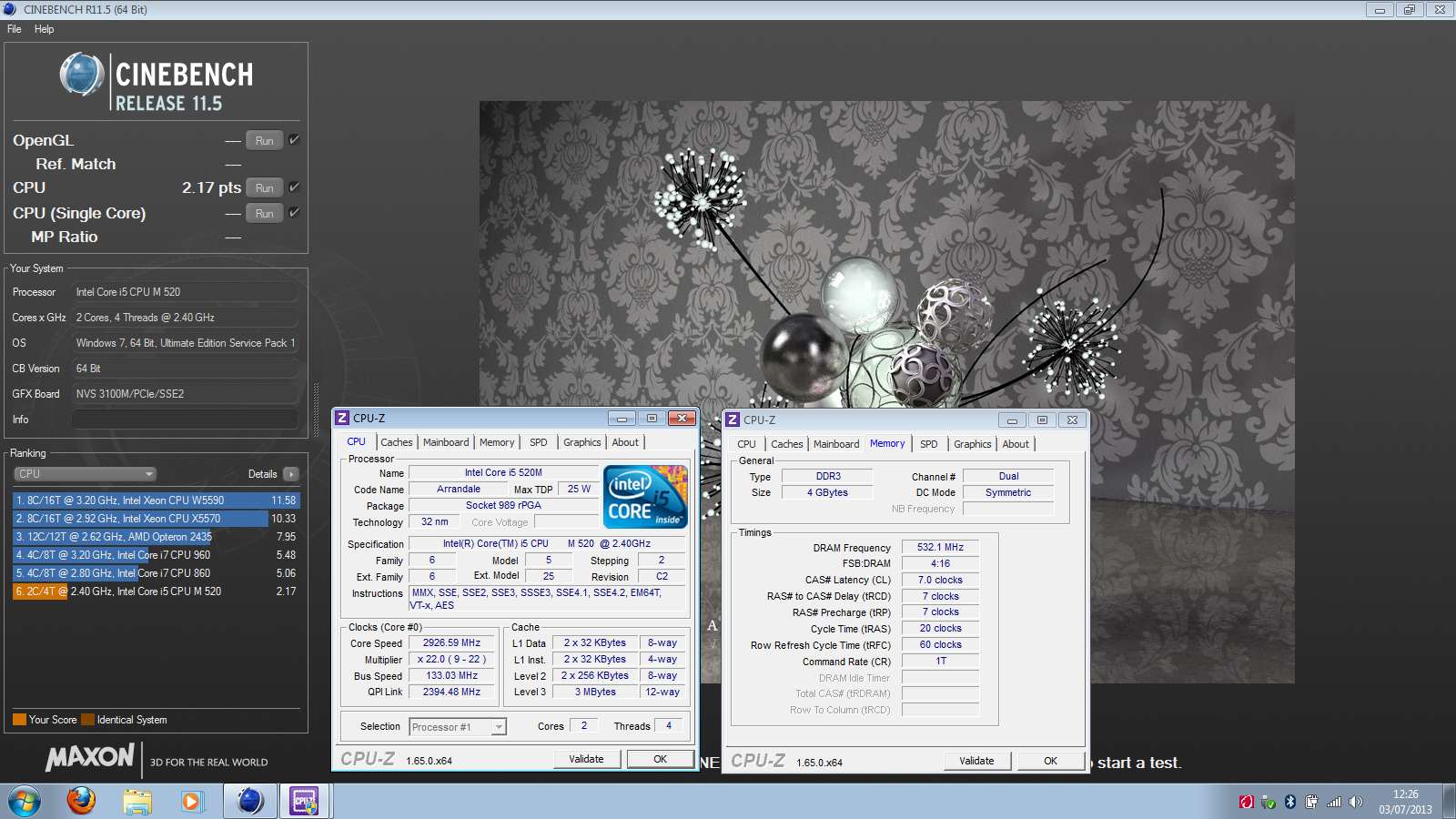The width and height of the screenshot is (1456, 819).
Task: Run the OpenGL benchmark
Action: [x=265, y=141]
